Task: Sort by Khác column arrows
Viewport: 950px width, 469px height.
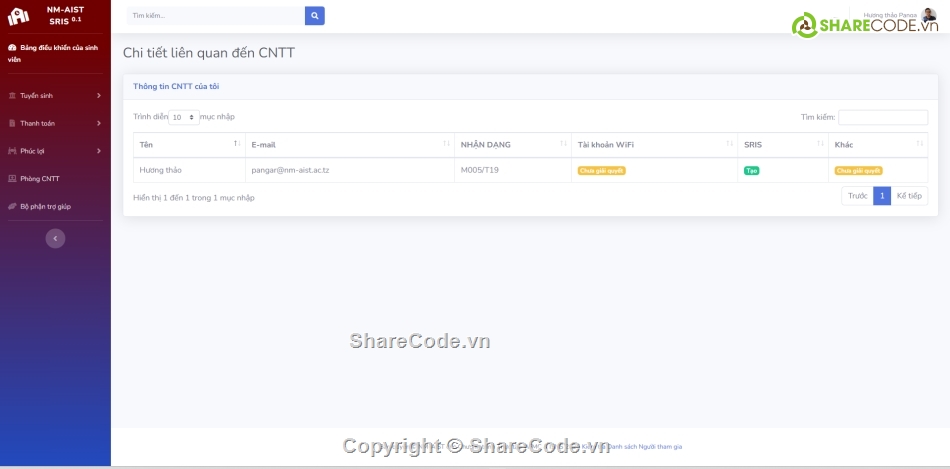Action: [919, 145]
